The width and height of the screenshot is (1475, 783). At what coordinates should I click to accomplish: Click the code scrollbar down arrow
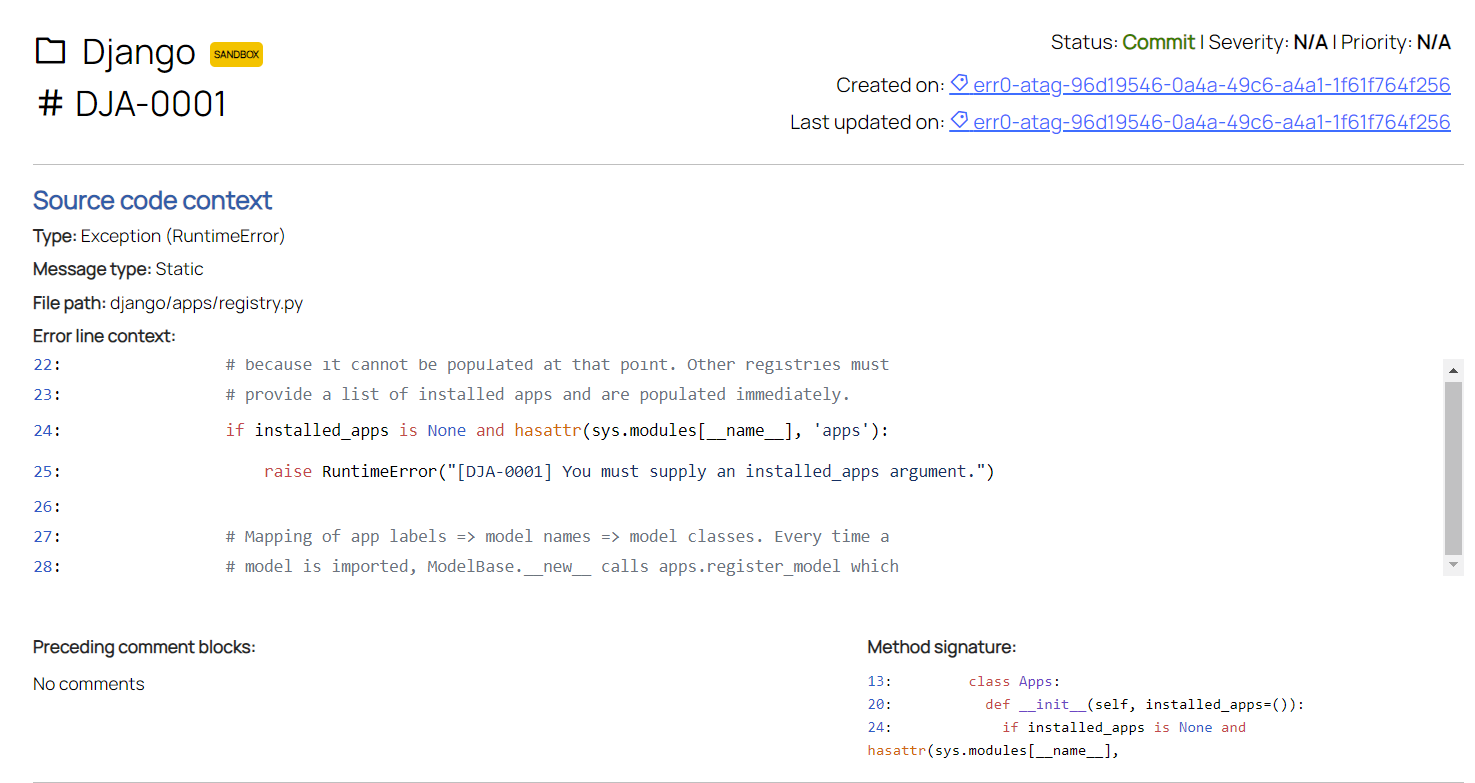(1454, 565)
